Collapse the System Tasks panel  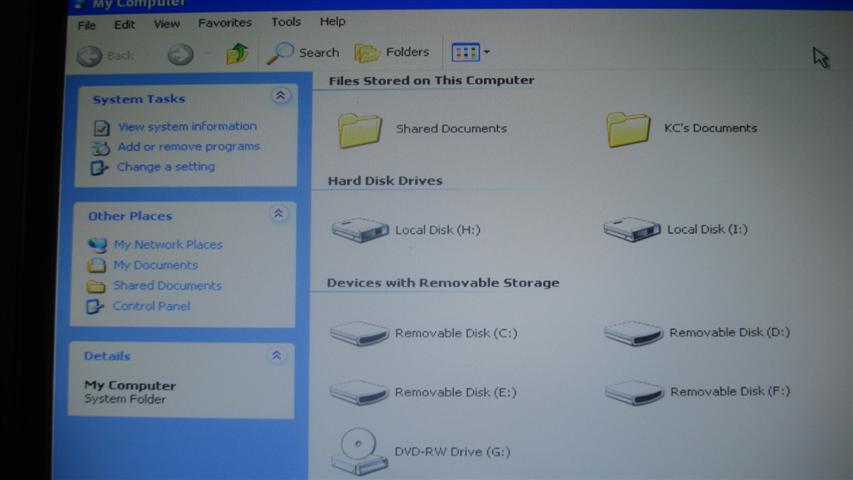click(280, 96)
